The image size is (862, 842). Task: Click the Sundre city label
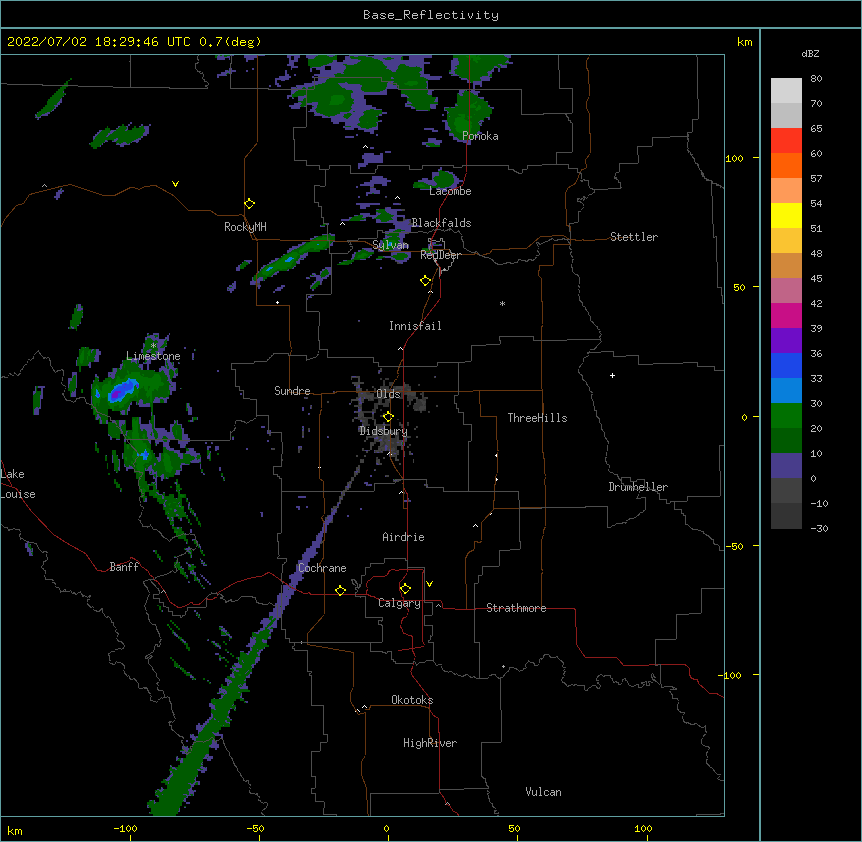coord(292,391)
